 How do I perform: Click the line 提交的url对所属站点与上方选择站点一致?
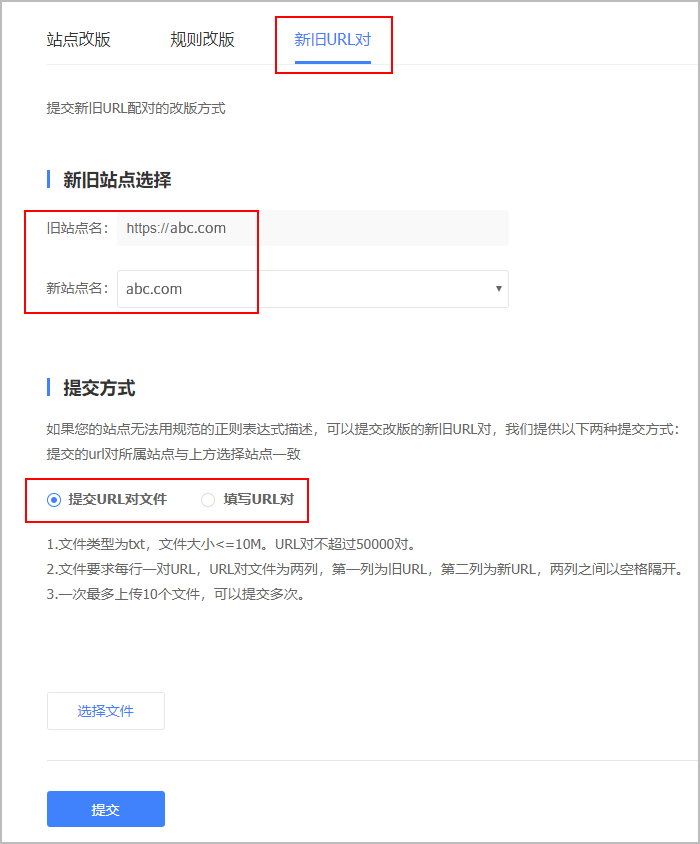click(173, 454)
